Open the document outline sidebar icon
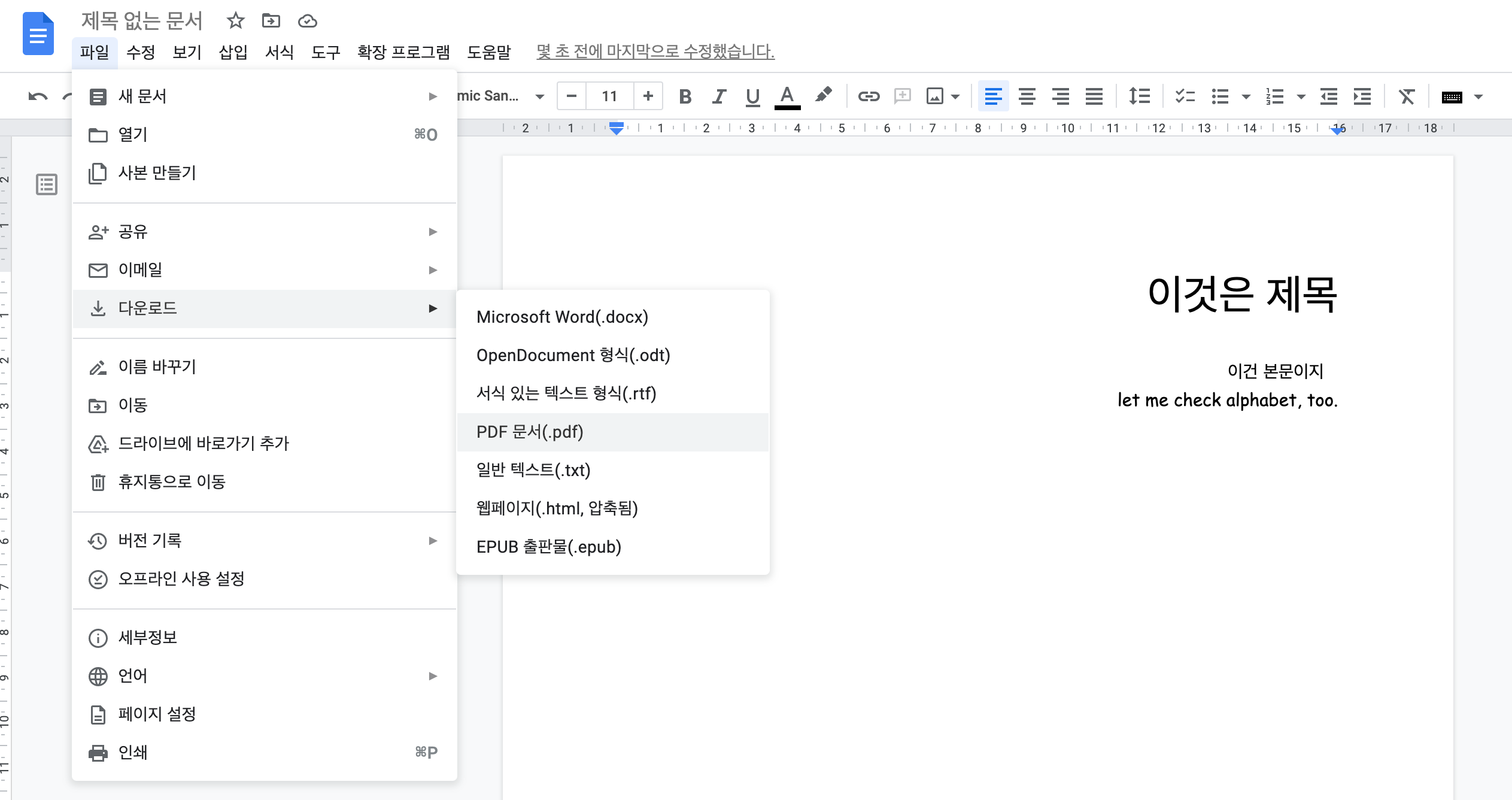This screenshot has width=1512, height=800. pyautogui.click(x=47, y=184)
